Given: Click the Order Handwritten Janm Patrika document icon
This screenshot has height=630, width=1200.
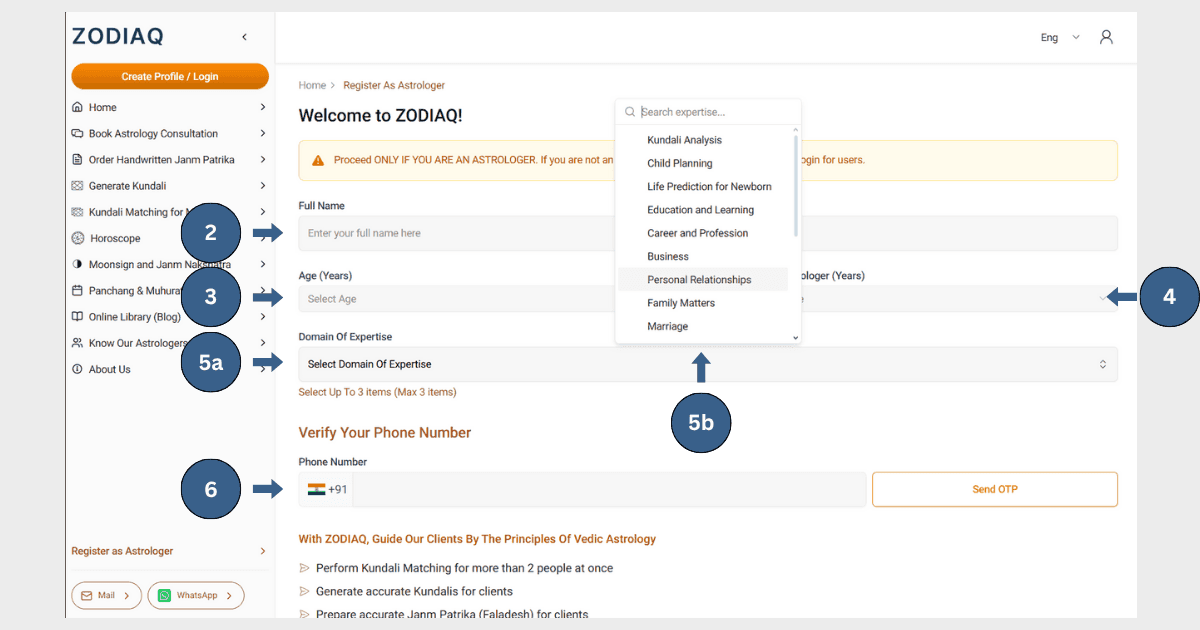Looking at the screenshot, I should click(78, 159).
